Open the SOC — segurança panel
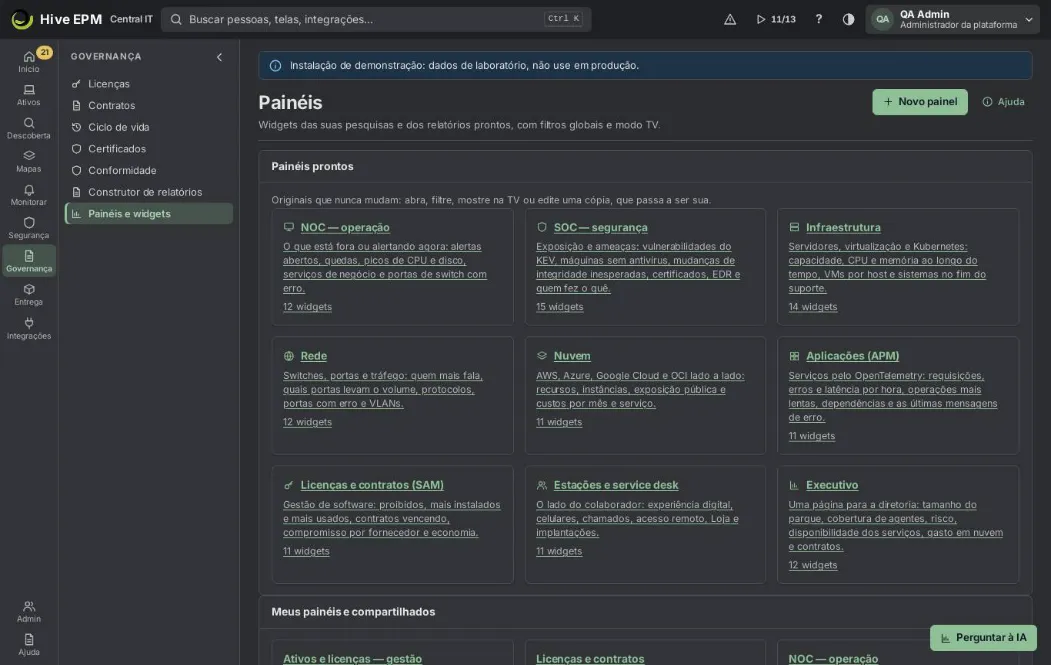The height and width of the screenshot is (665, 1051). (601, 227)
